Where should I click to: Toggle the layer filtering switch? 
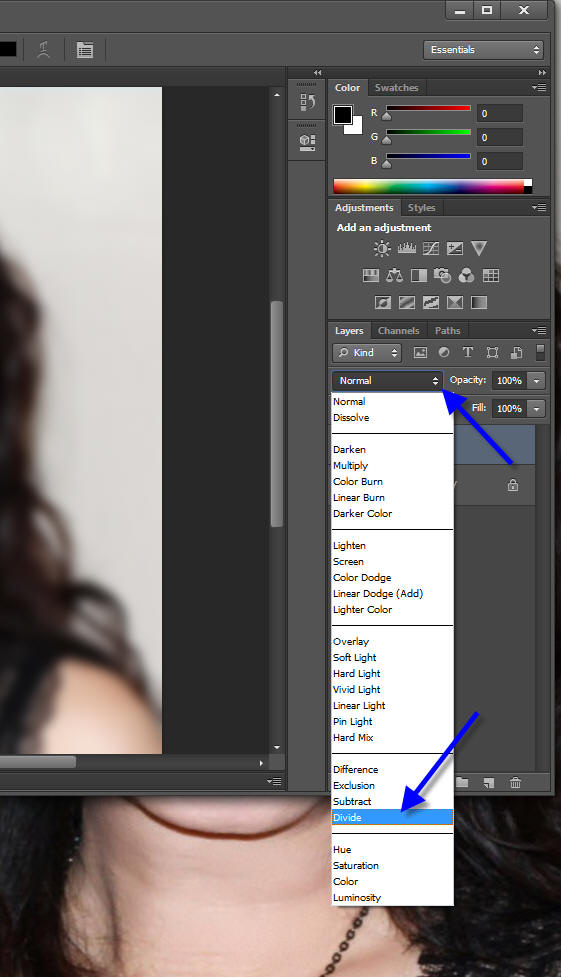point(540,353)
